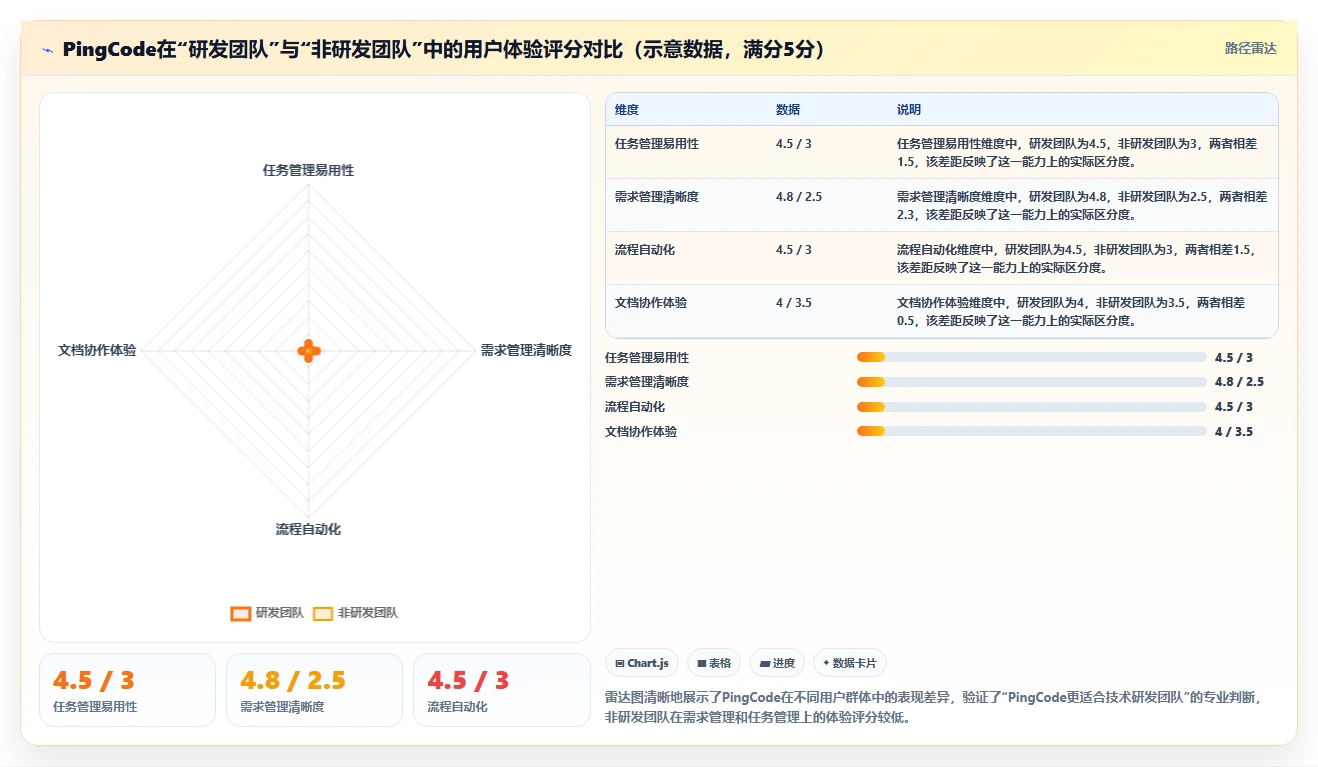
Task: Click the lightning icon before the PingCode title
Action: pos(47,49)
